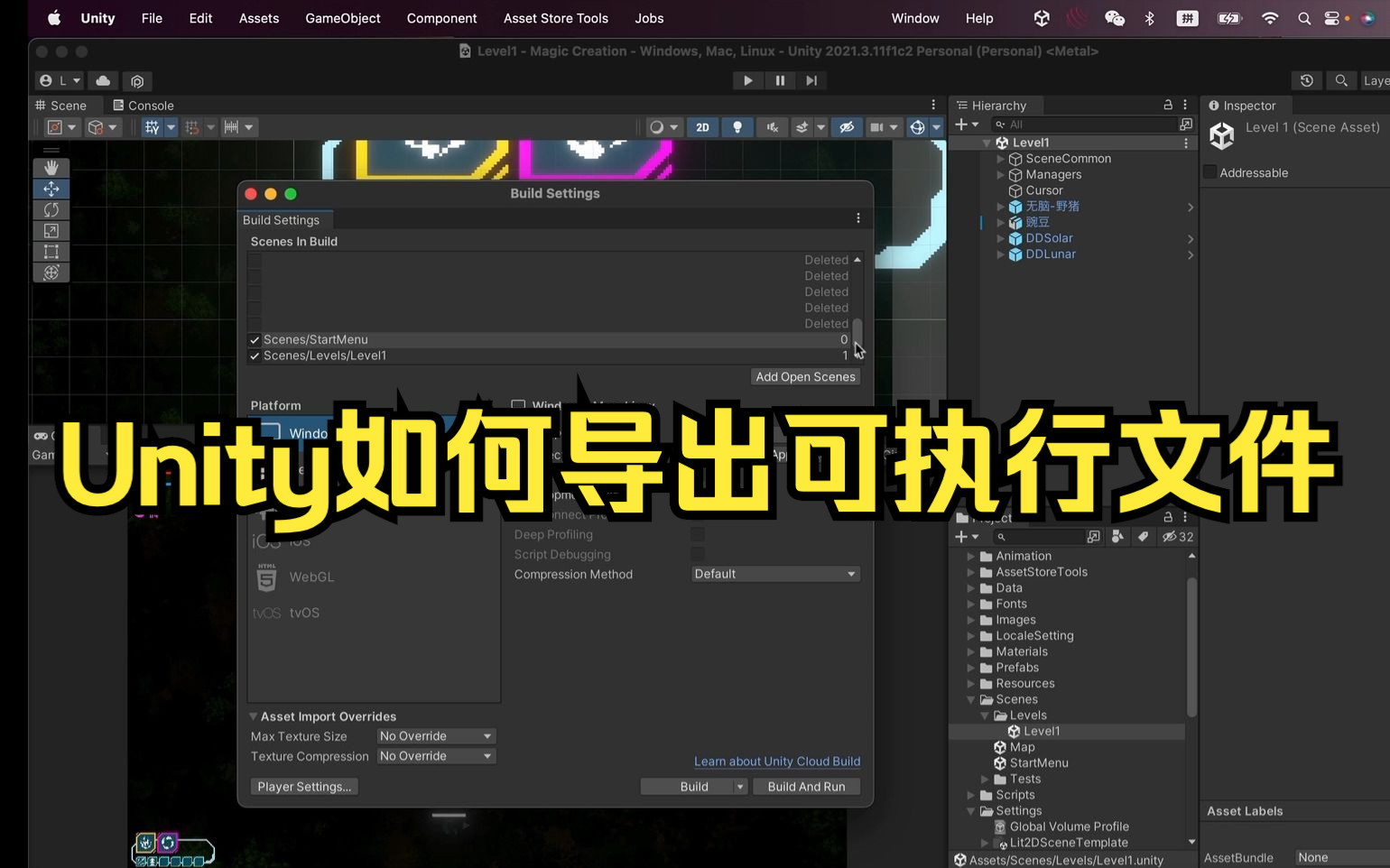Select the Cursor object in Hierarchy
This screenshot has width=1390, height=868.
click(1043, 190)
